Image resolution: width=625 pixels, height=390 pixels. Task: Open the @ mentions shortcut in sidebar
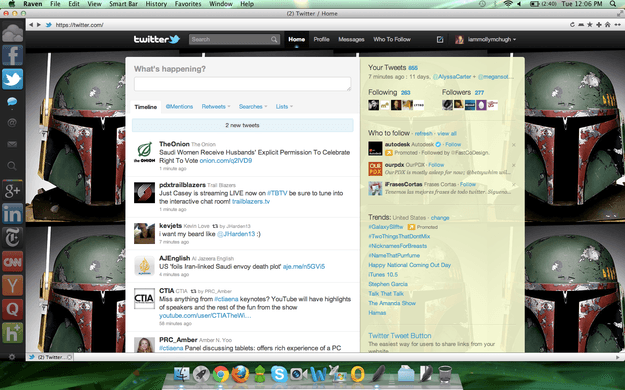tap(12, 123)
